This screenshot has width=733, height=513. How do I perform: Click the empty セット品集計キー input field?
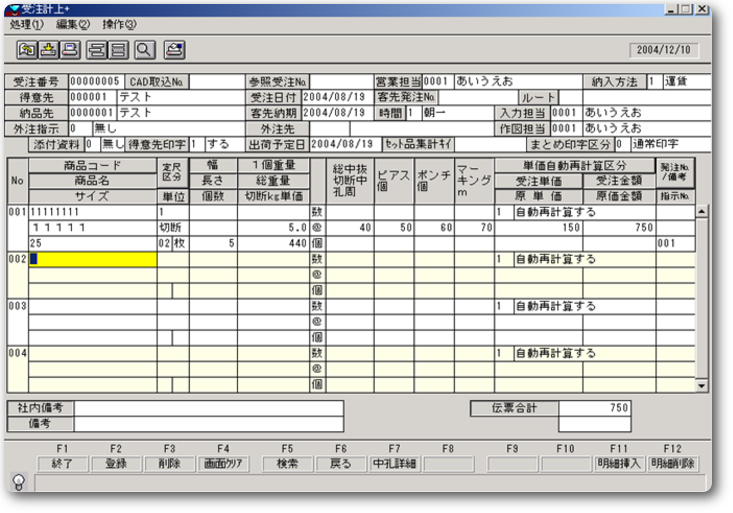click(489, 144)
